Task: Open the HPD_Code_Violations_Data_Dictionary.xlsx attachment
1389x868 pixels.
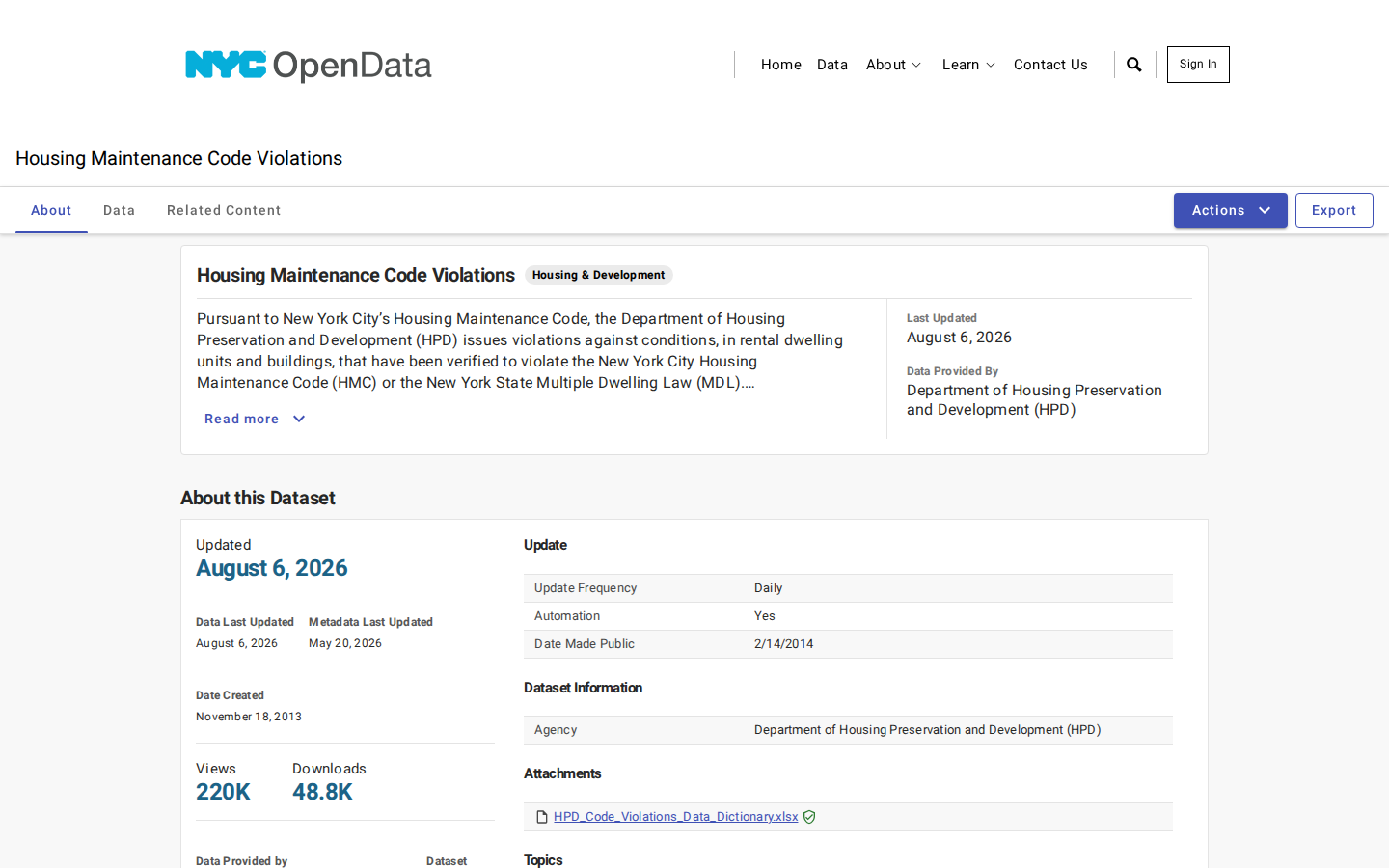Action: [675, 817]
